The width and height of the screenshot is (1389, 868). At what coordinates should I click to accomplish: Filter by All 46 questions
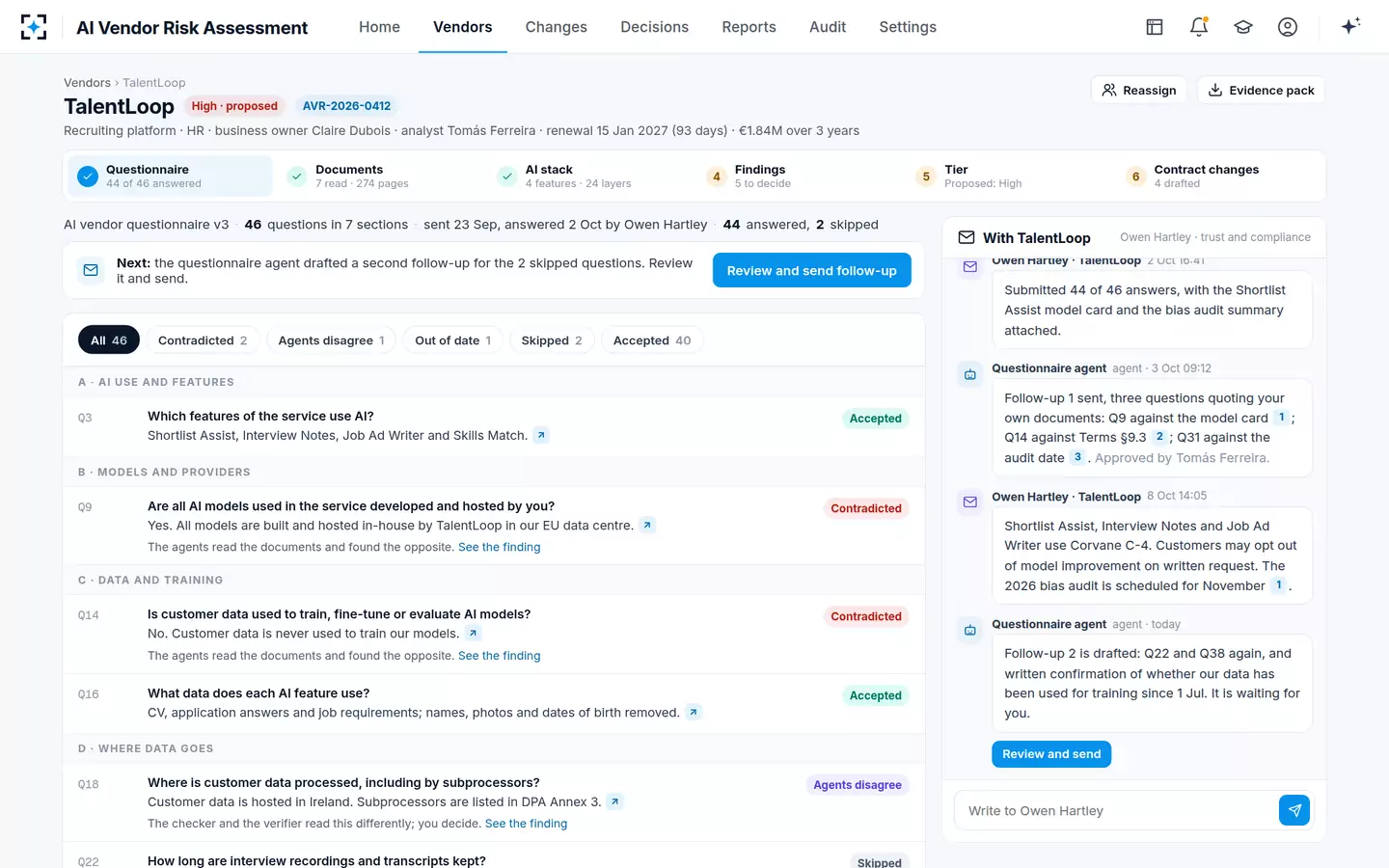coord(109,340)
